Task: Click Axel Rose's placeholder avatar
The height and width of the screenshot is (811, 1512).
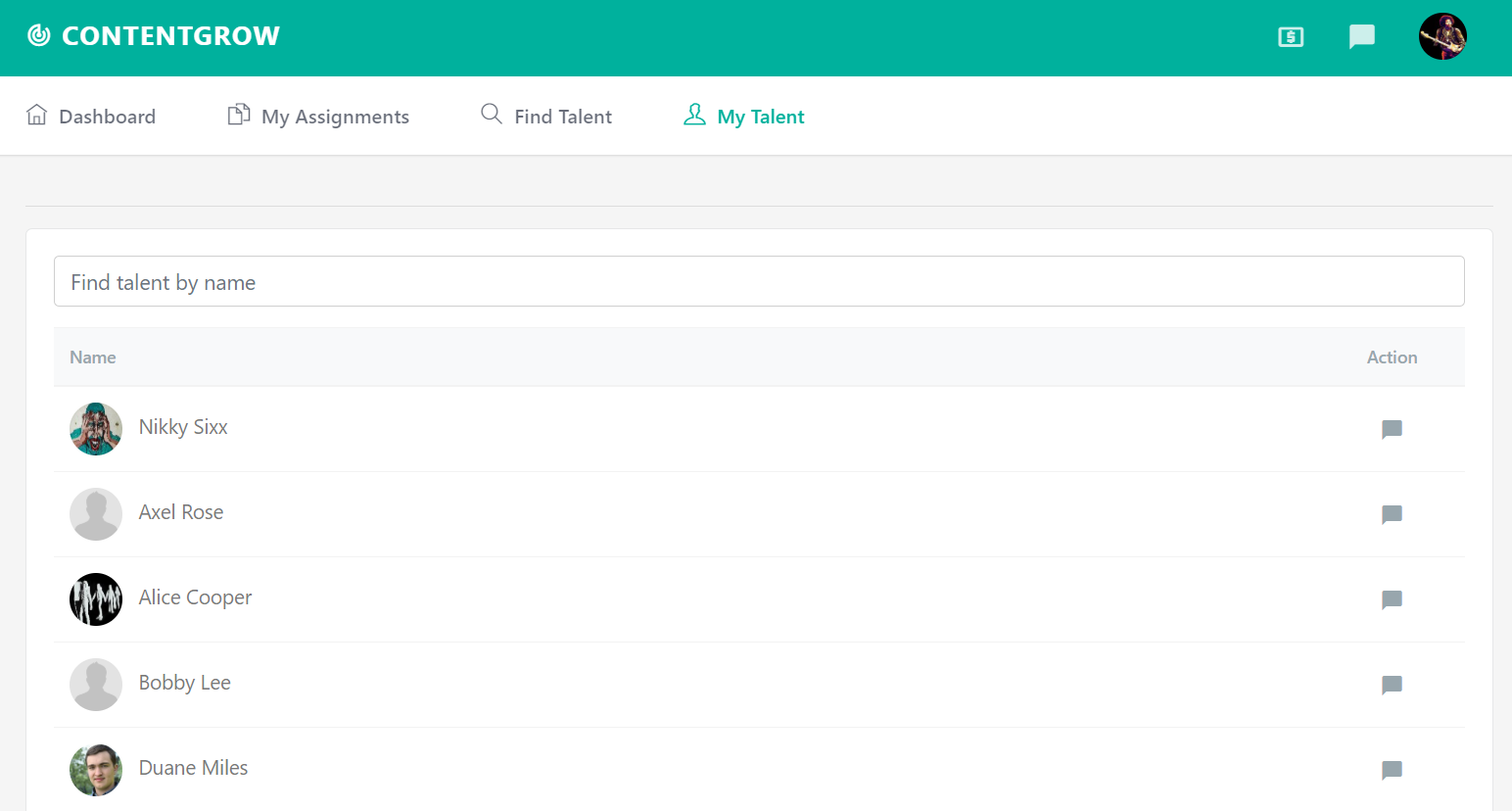Action: (96, 514)
